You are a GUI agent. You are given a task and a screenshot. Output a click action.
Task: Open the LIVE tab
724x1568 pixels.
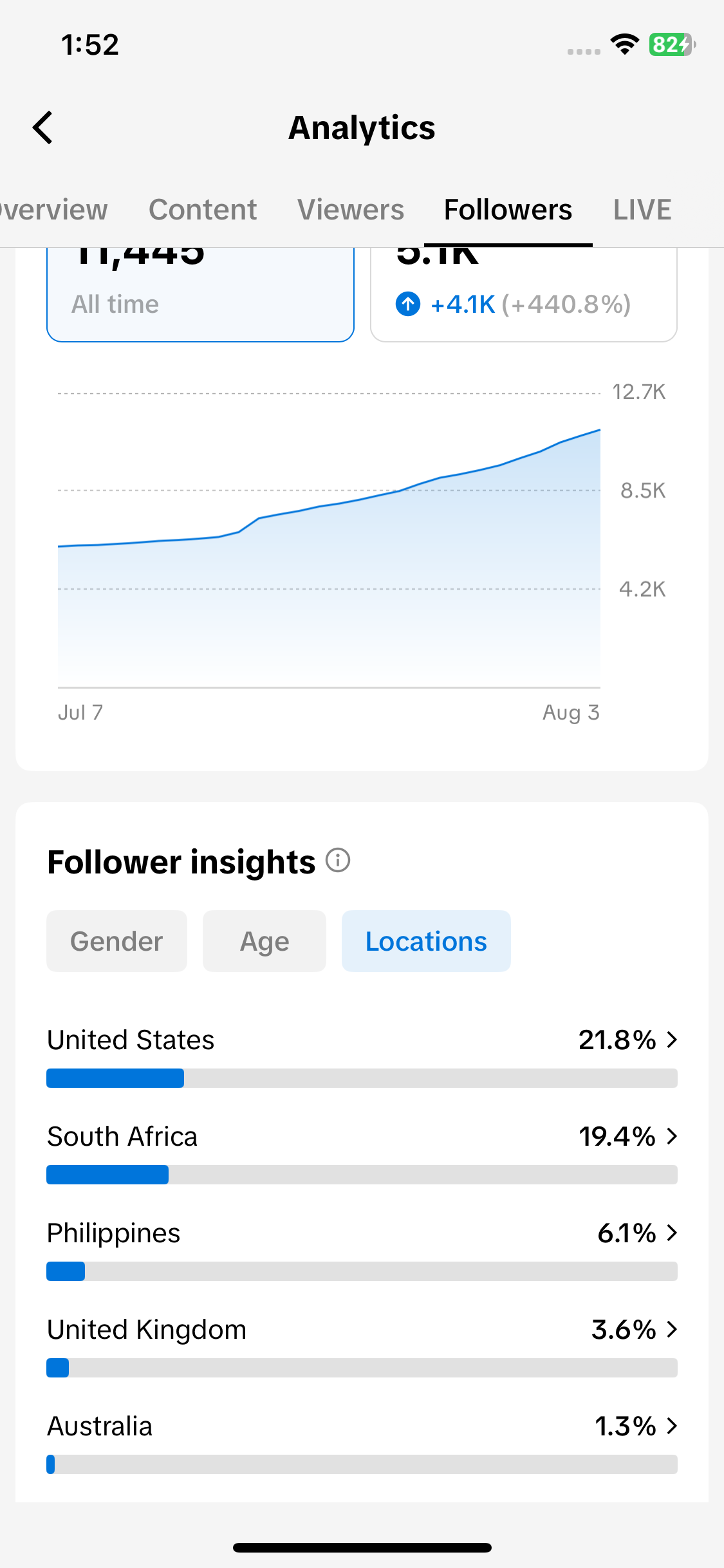click(642, 210)
